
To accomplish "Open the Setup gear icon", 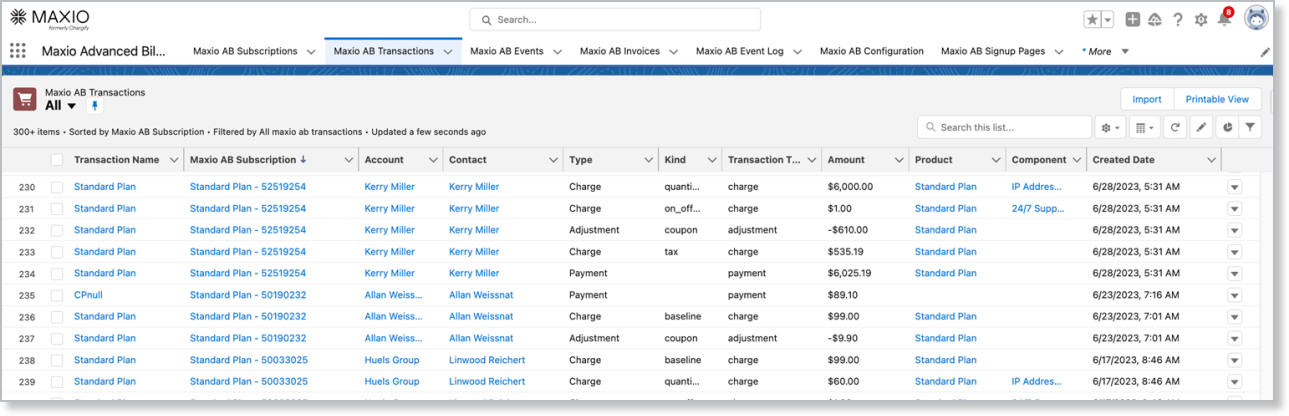I will coord(1201,19).
